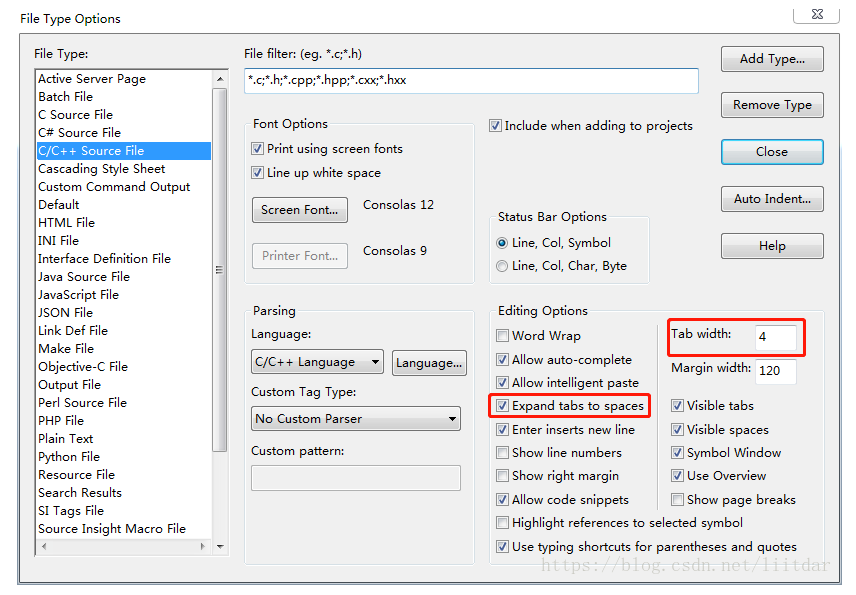Image resolution: width=856 pixels, height=595 pixels.
Task: Choose Line, Col, Symbol status option
Action: pos(503,243)
